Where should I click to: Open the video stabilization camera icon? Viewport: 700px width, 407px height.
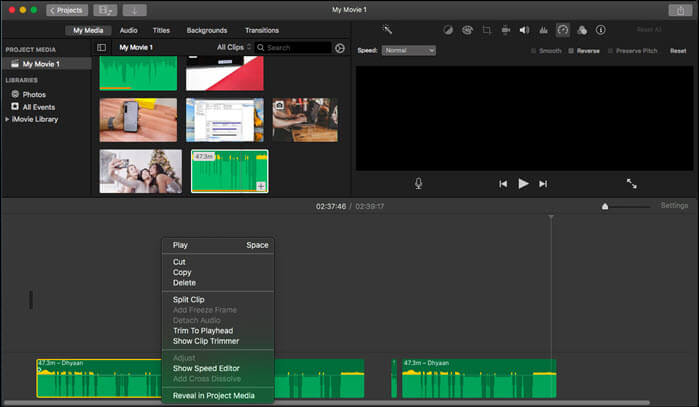506,30
